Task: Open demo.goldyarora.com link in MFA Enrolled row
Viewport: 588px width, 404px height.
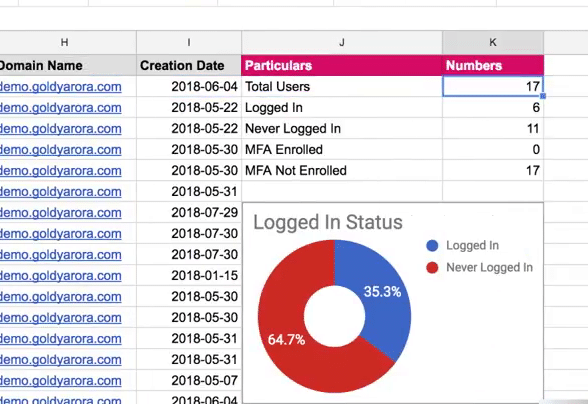Action: (x=61, y=150)
